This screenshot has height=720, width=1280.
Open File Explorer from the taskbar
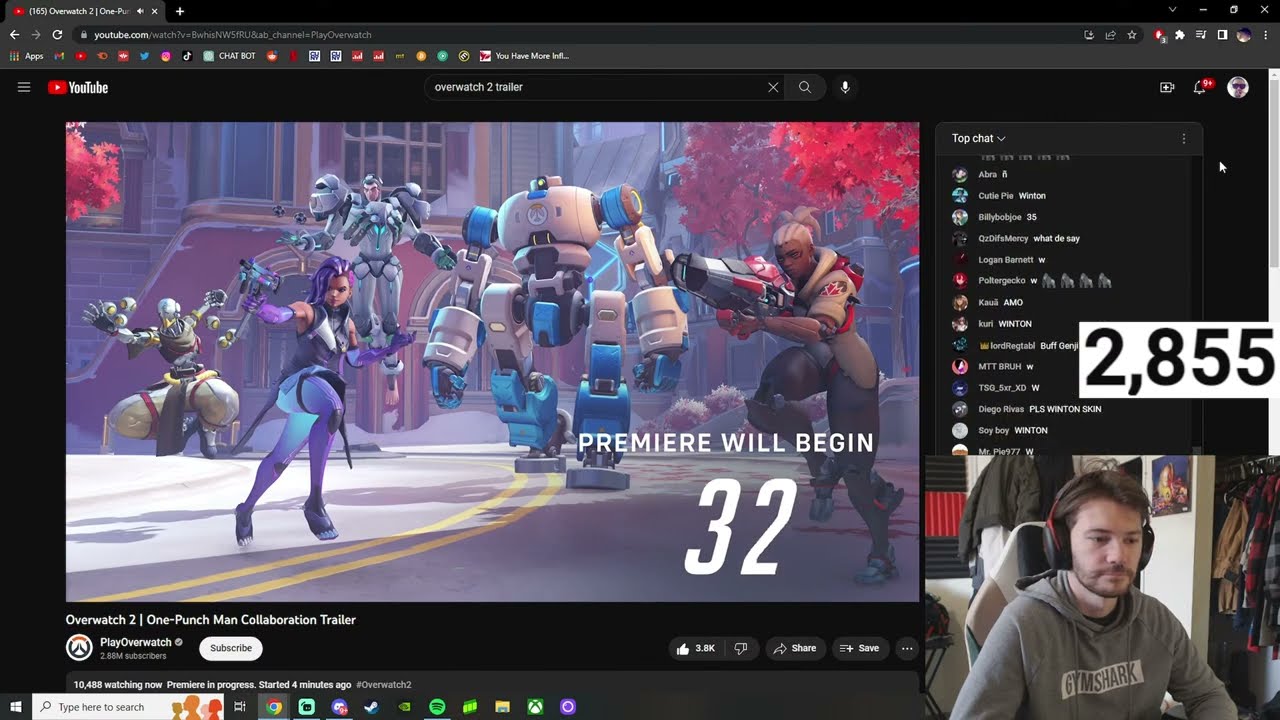(x=503, y=707)
